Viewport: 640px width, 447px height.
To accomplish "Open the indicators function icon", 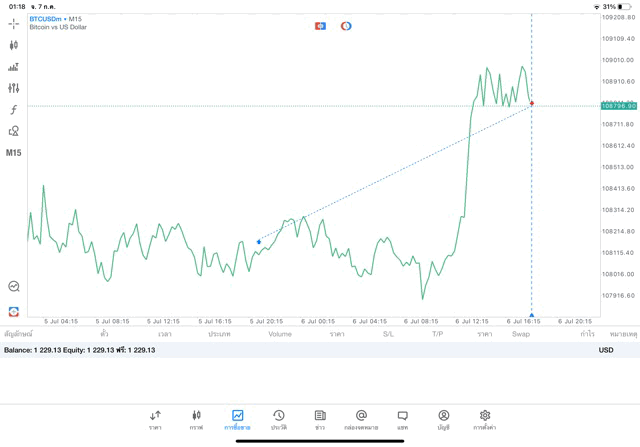I will point(14,110).
